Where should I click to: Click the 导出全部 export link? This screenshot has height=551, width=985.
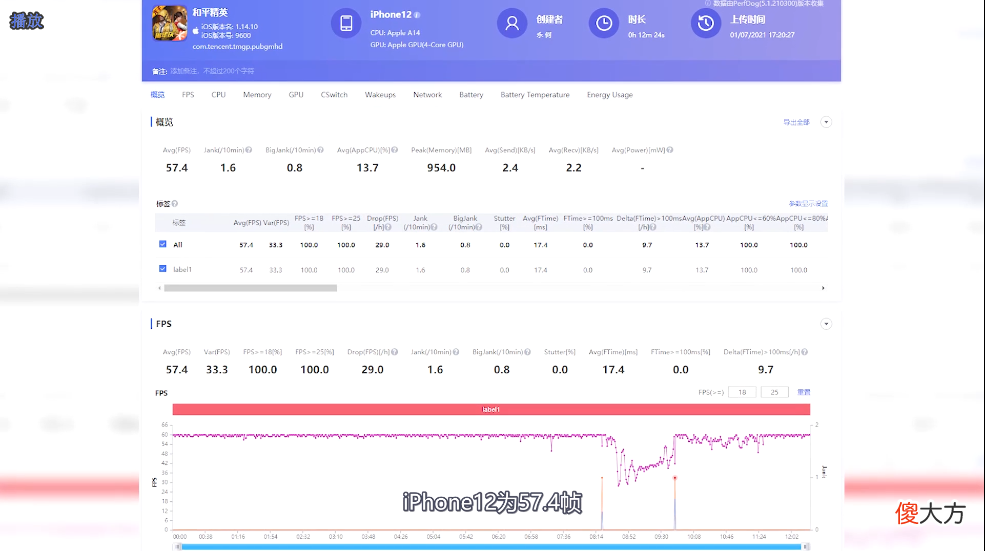tap(797, 122)
